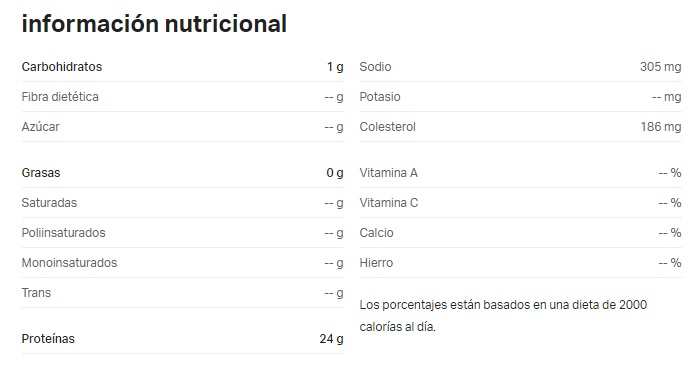Screen dimensions: 694x371
Task: Click the 305 mg sodium value
Action: tap(660, 67)
